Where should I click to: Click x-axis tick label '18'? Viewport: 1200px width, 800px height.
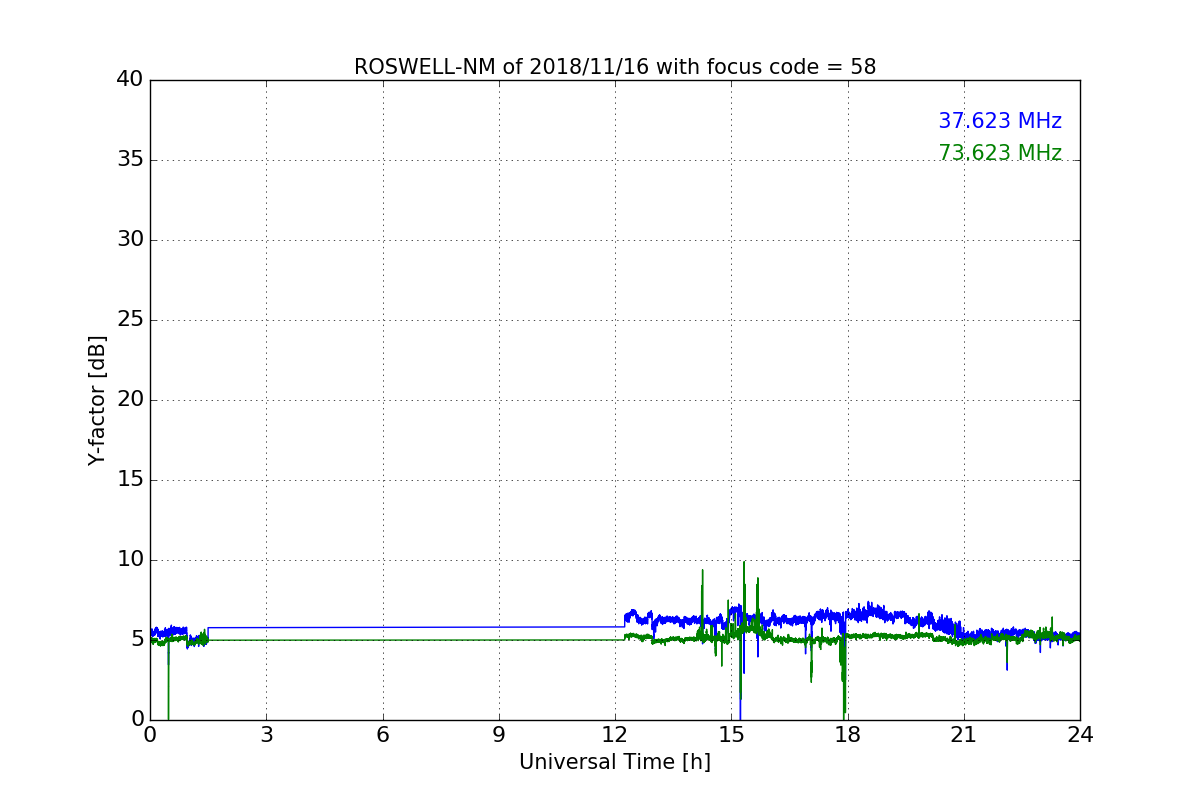848,734
